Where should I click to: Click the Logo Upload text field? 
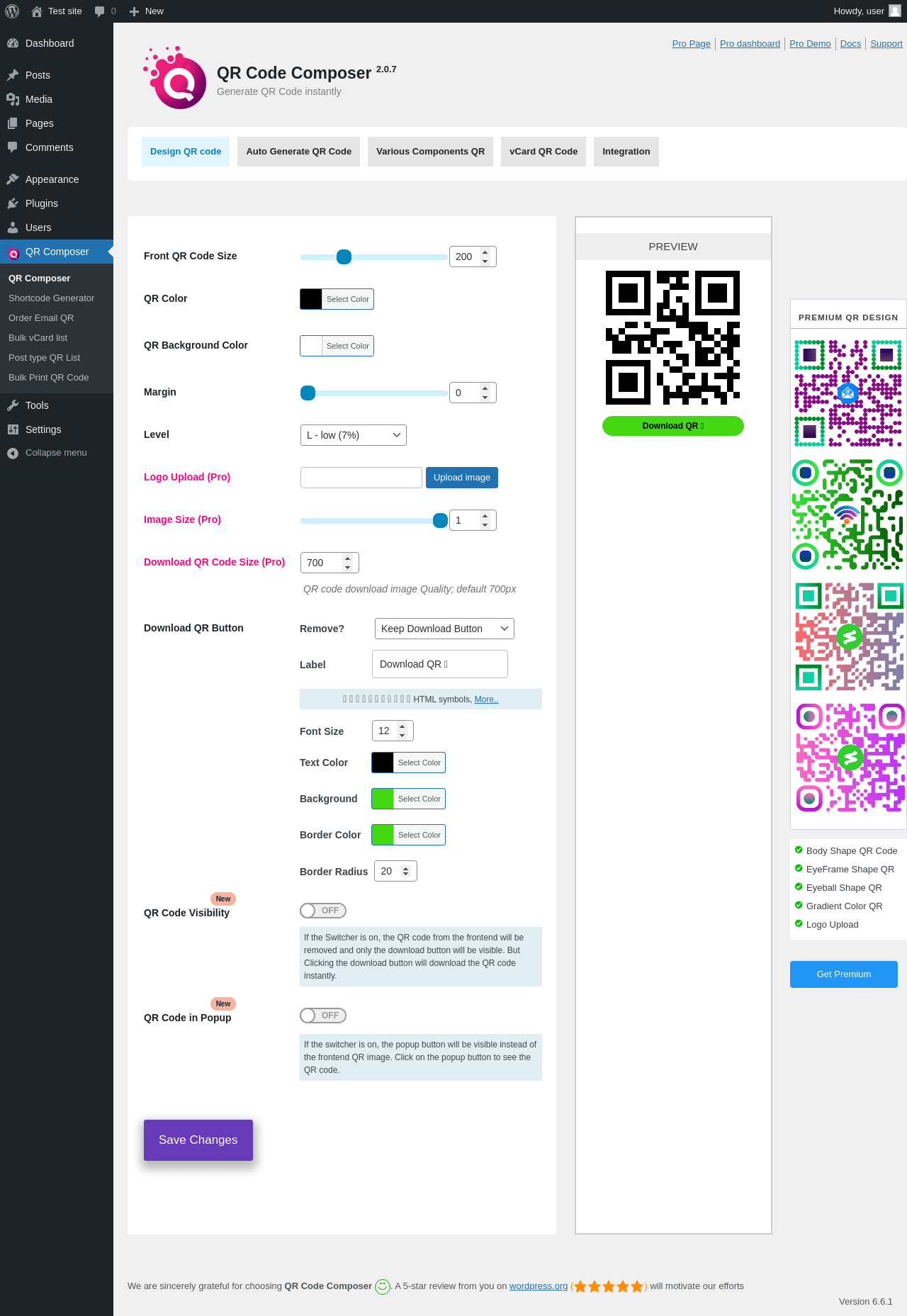tap(361, 478)
